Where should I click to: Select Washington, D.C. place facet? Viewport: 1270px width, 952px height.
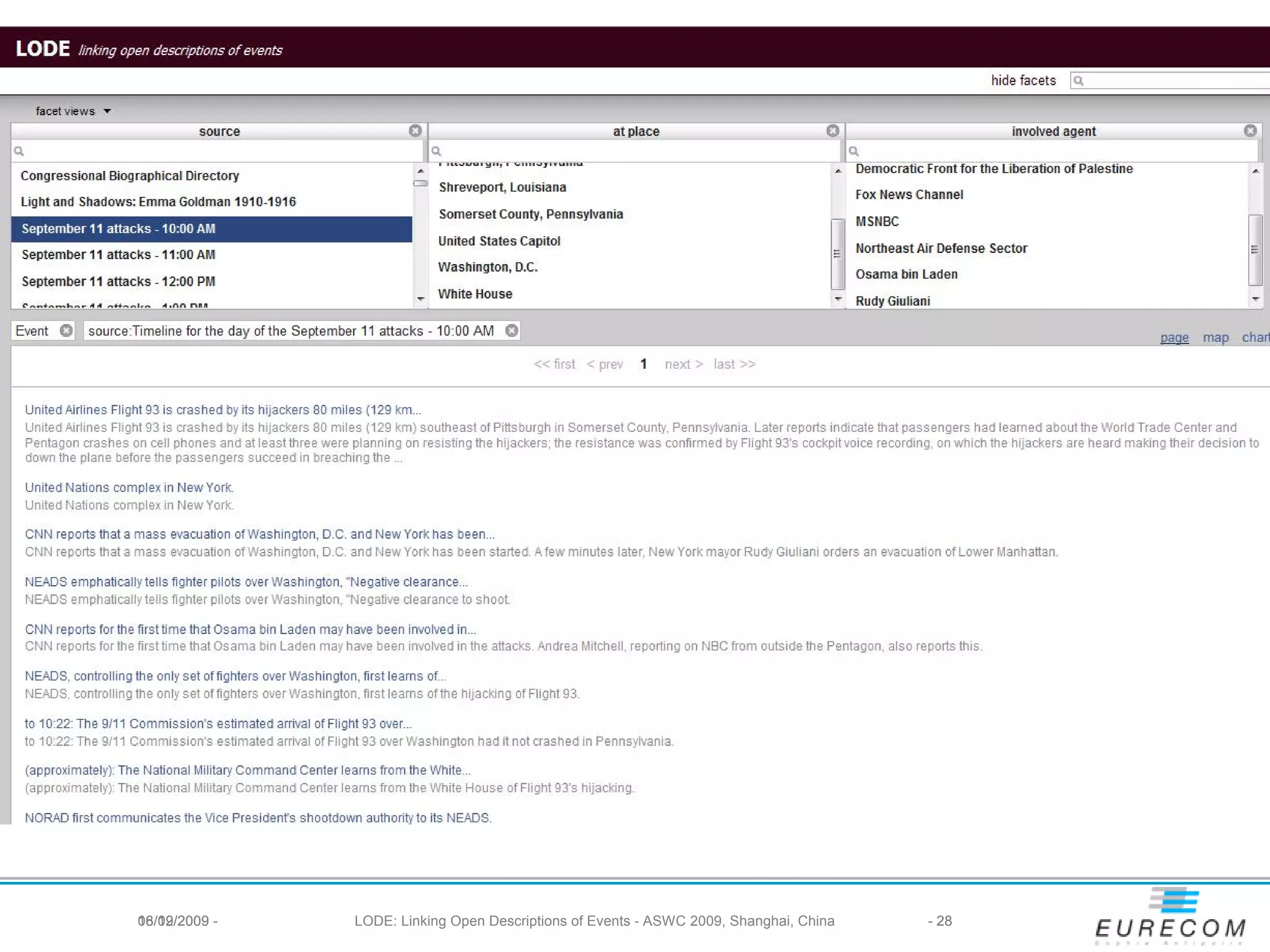point(487,267)
